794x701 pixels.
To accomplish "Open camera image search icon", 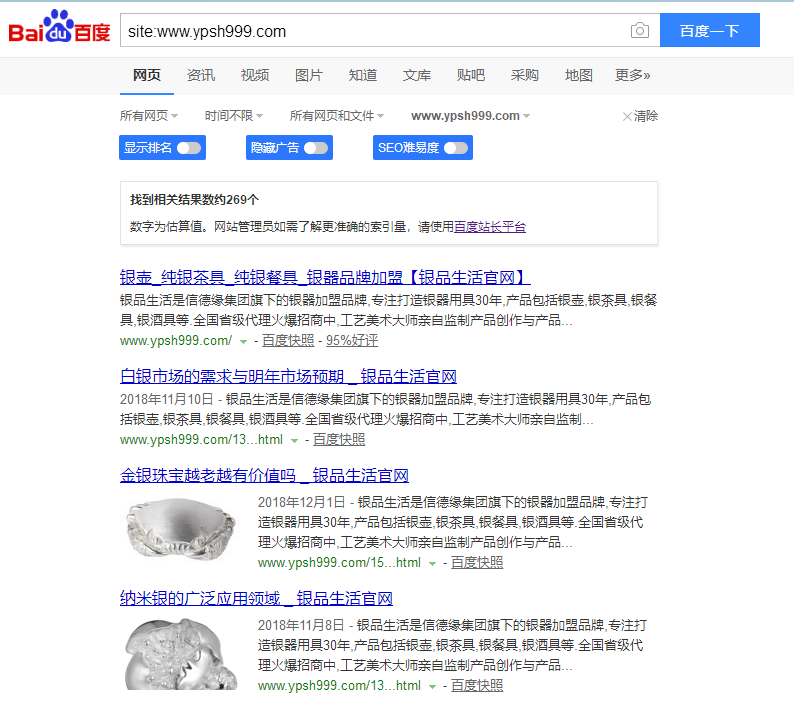I will (x=640, y=30).
